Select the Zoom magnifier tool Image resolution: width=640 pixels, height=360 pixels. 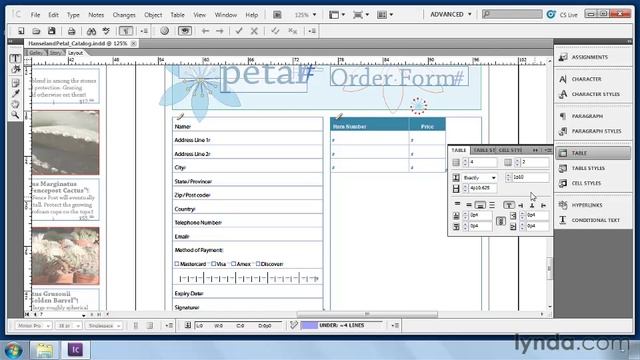(x=16, y=115)
